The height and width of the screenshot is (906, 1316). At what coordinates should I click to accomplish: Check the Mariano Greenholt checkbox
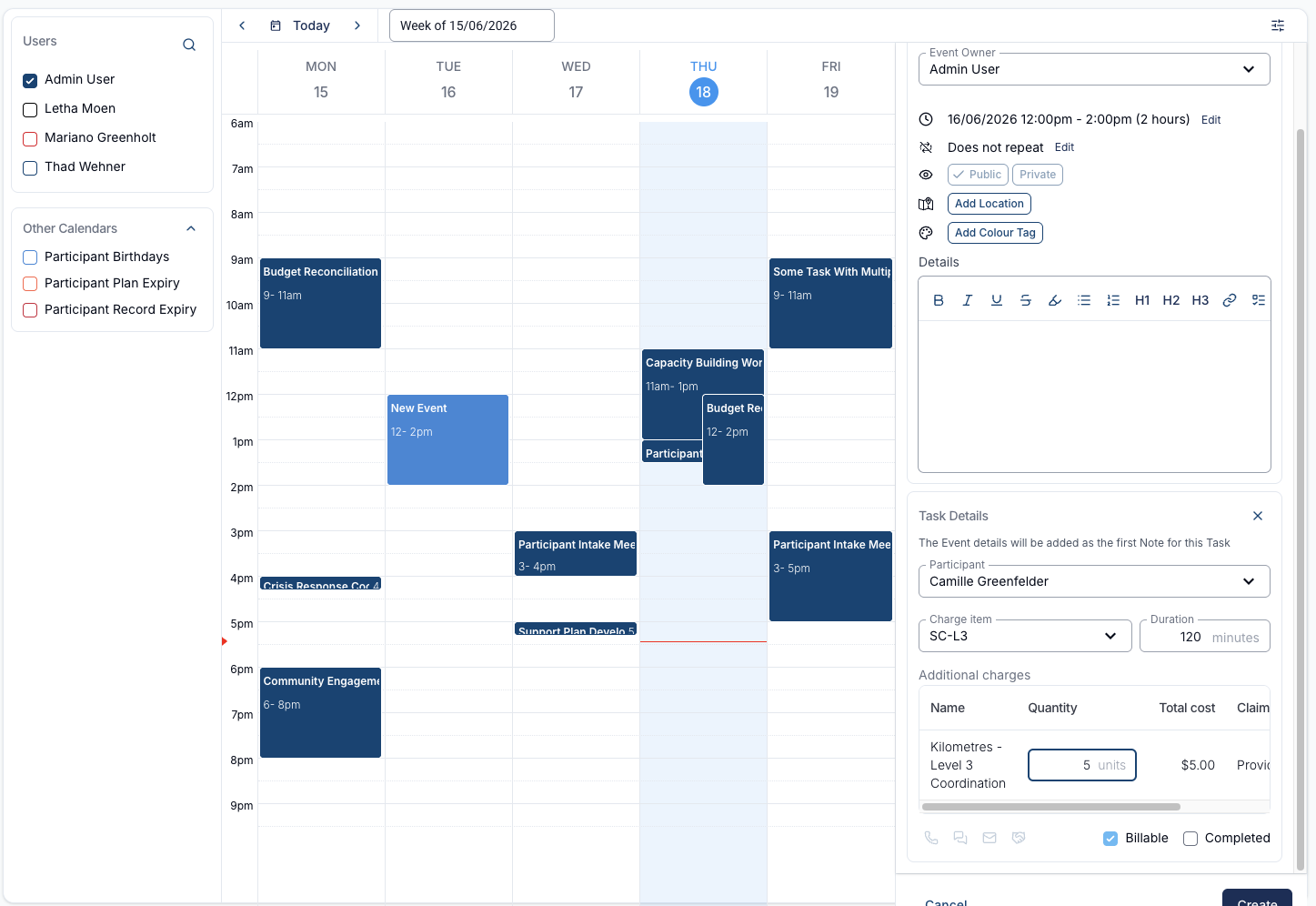coord(30,138)
